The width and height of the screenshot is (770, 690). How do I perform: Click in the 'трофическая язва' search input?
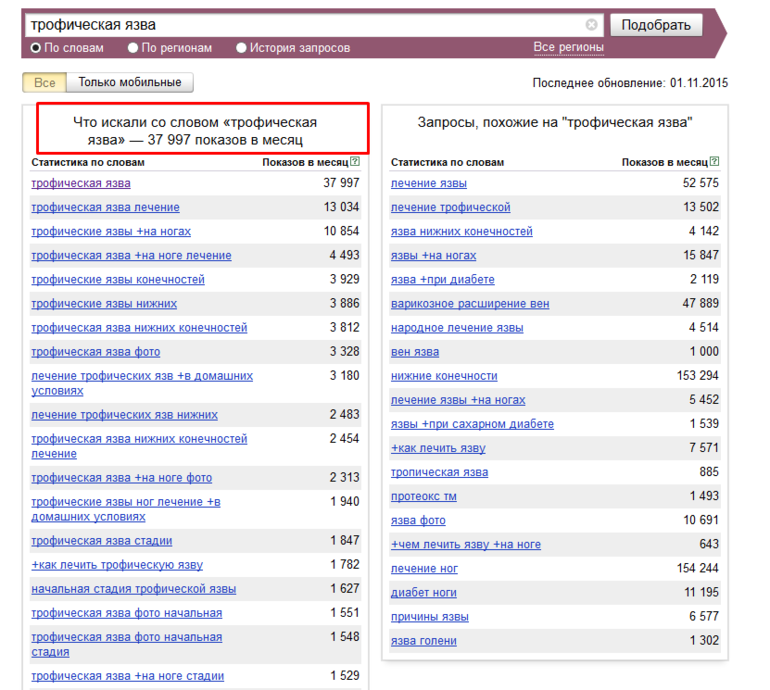click(x=300, y=25)
